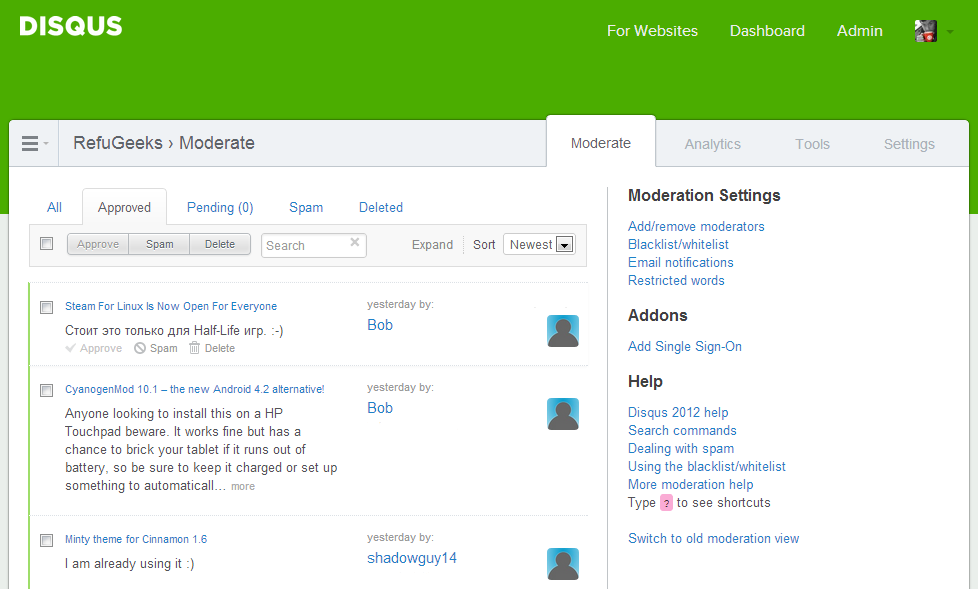Delete Bob's Steam for Linux comment
978x589 pixels.
pos(212,348)
